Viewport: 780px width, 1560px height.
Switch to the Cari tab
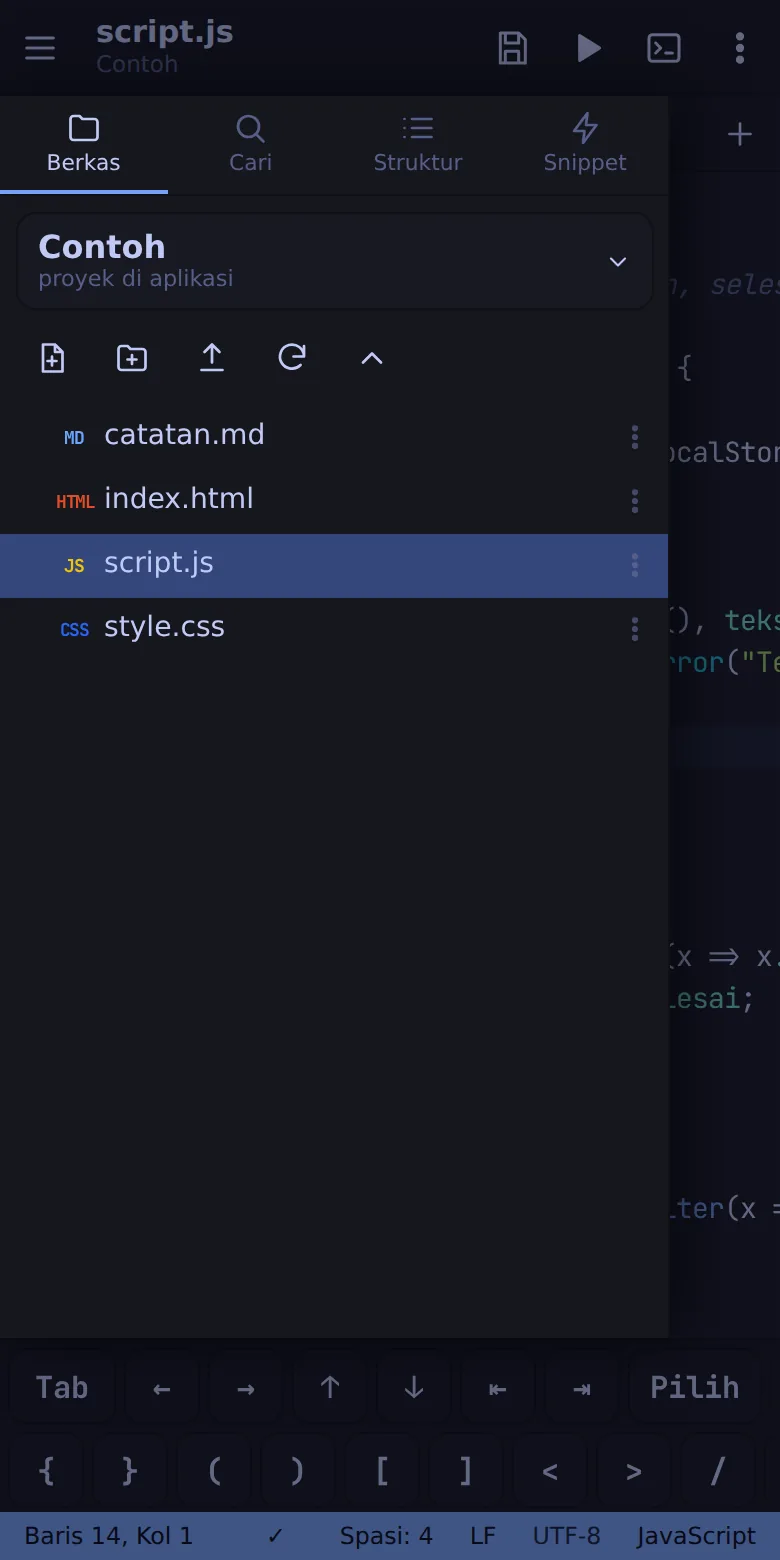click(250, 145)
